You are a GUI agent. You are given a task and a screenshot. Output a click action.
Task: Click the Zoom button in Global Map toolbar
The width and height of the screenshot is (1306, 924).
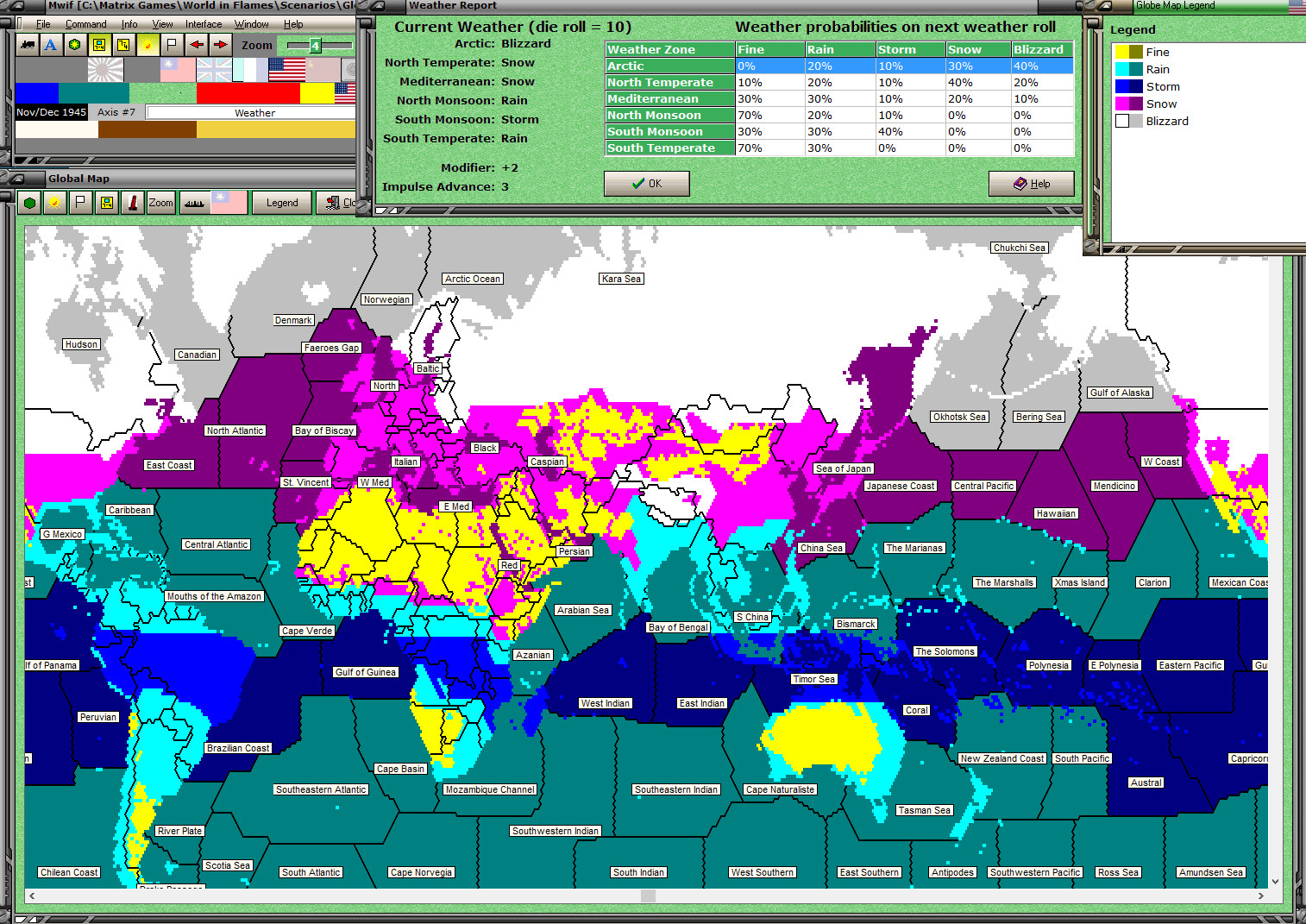[x=160, y=203]
